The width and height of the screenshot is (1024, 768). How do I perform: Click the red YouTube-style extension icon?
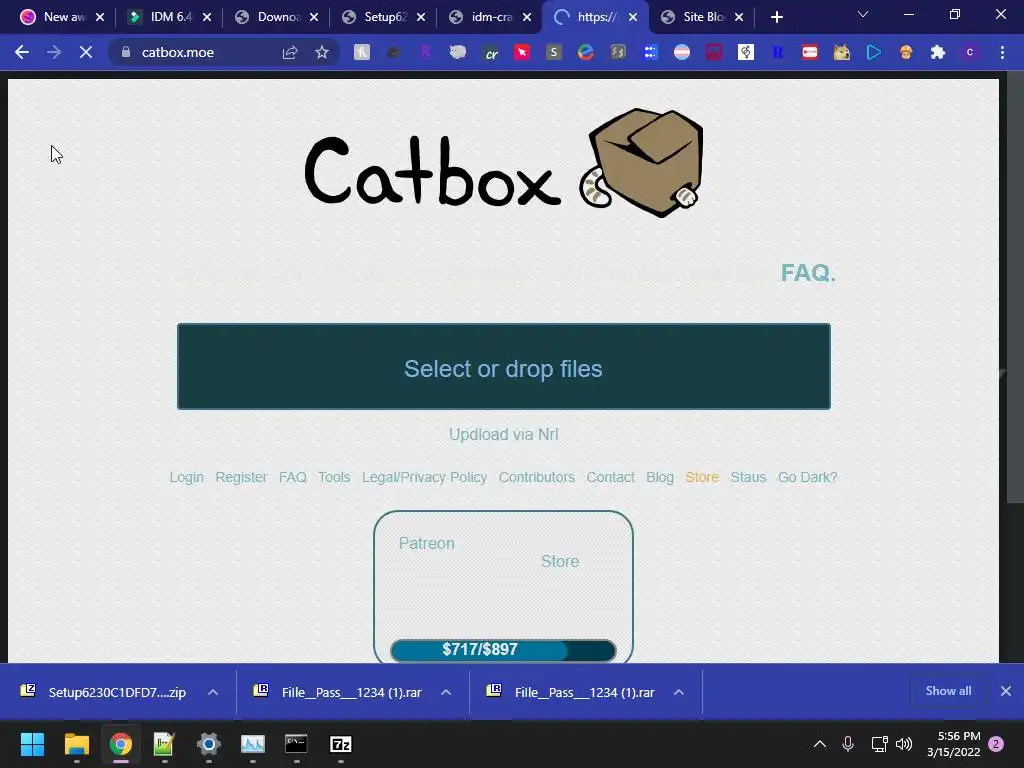tap(809, 52)
